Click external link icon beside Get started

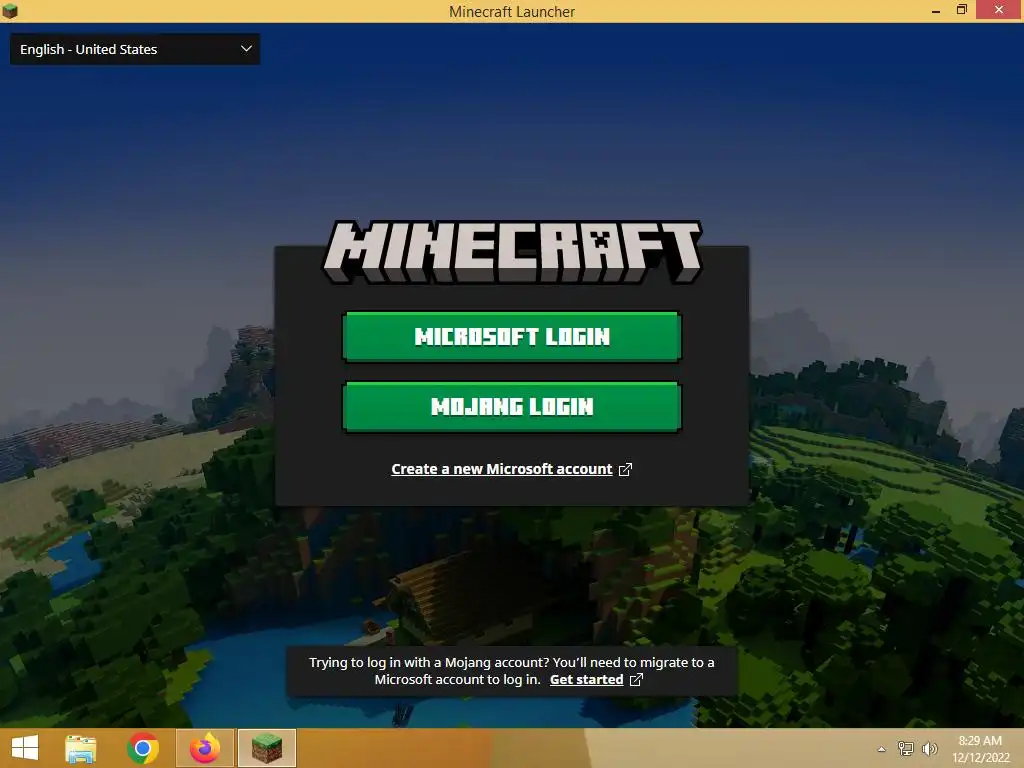pos(636,680)
